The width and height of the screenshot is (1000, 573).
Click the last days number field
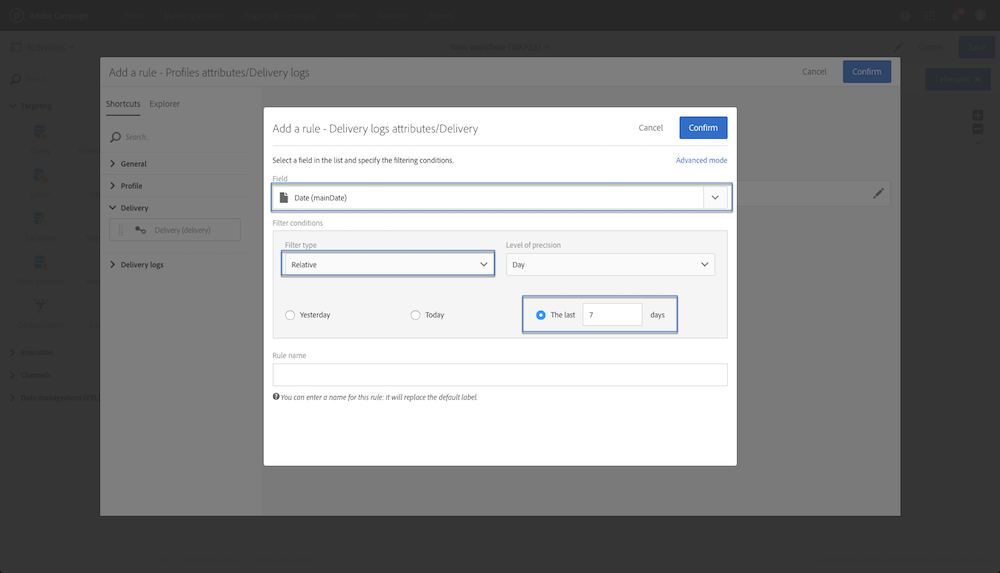[x=612, y=315]
